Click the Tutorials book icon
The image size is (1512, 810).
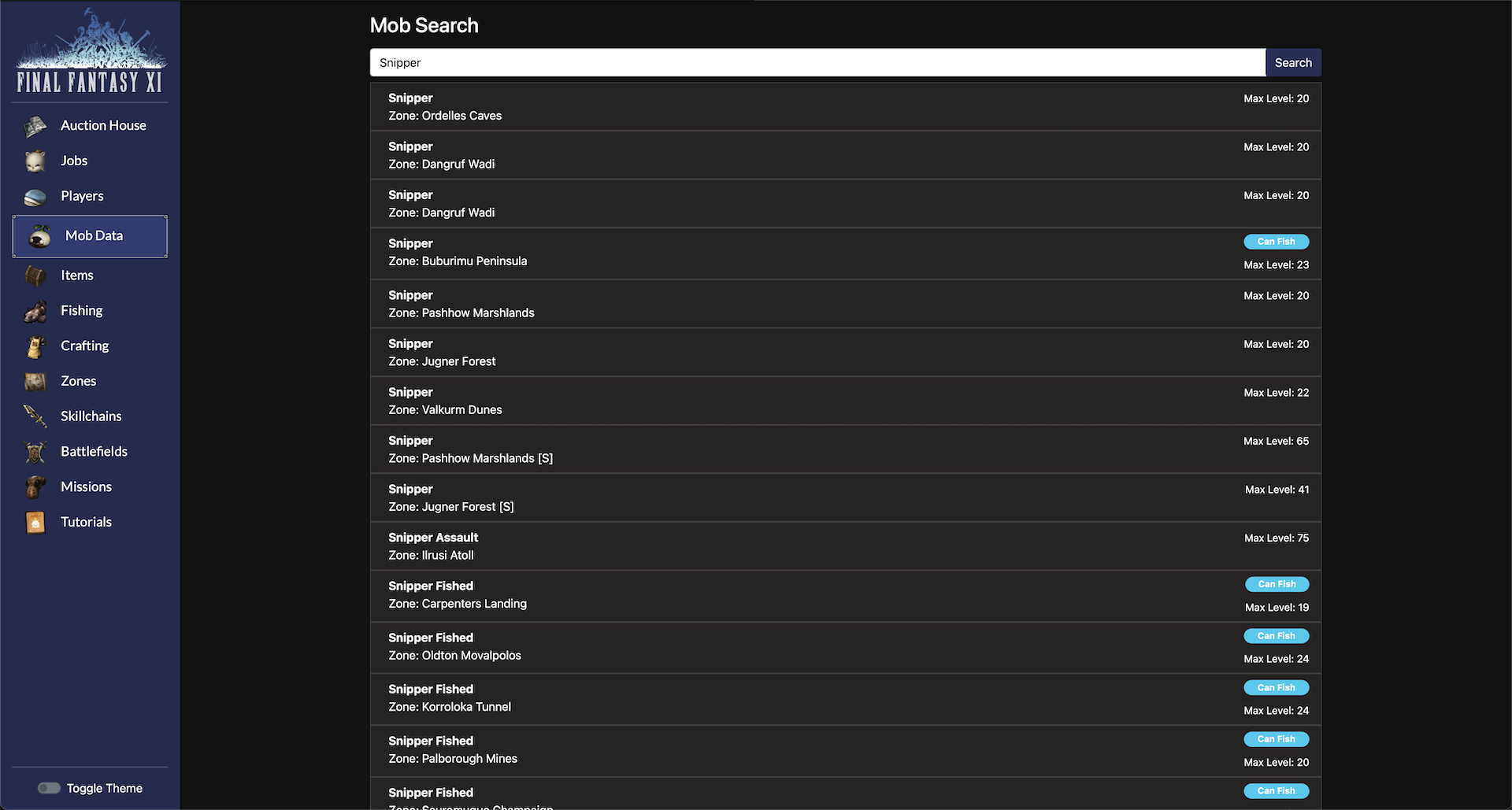coord(35,522)
